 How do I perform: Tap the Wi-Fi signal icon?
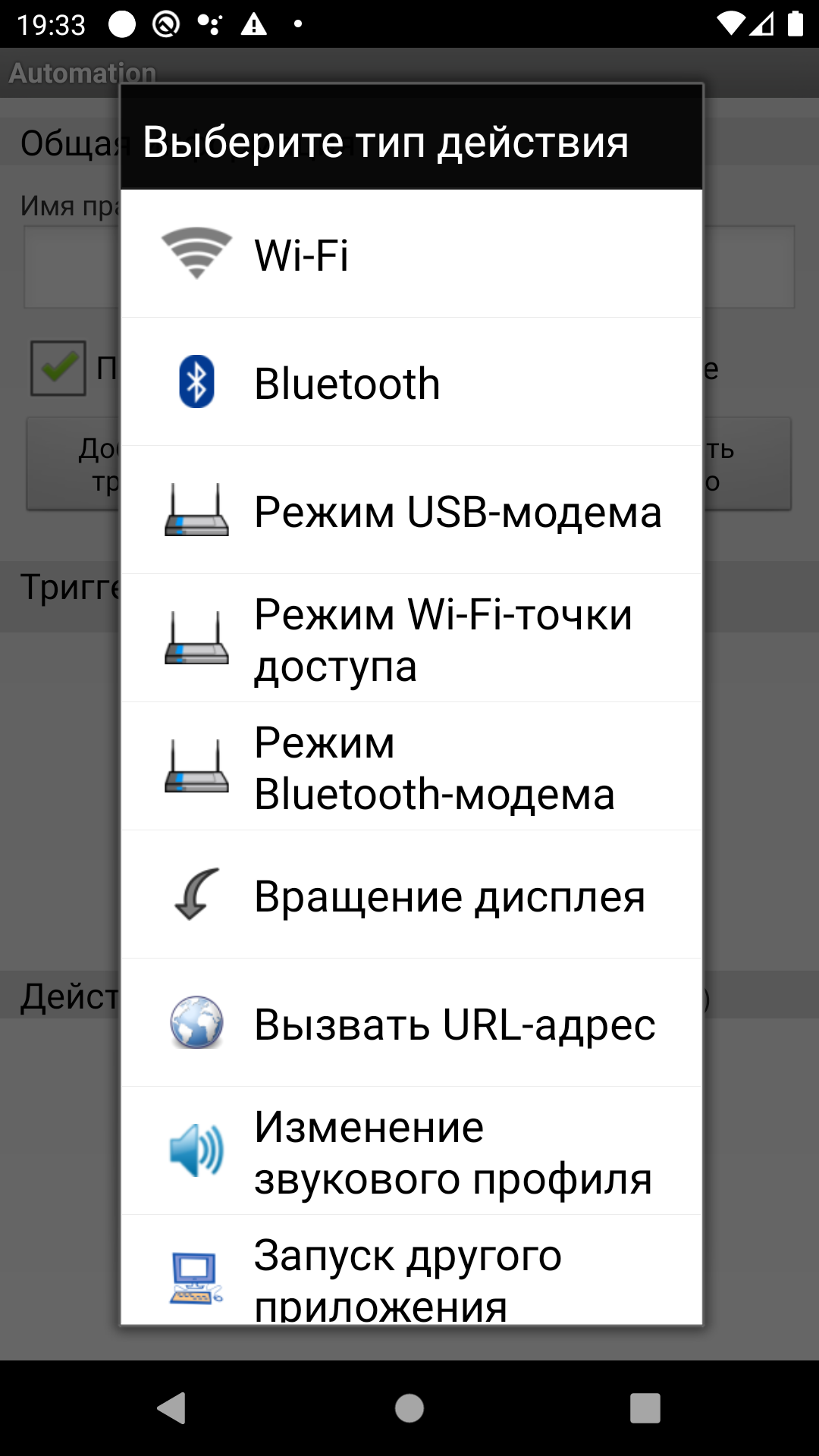pyautogui.click(x=196, y=254)
